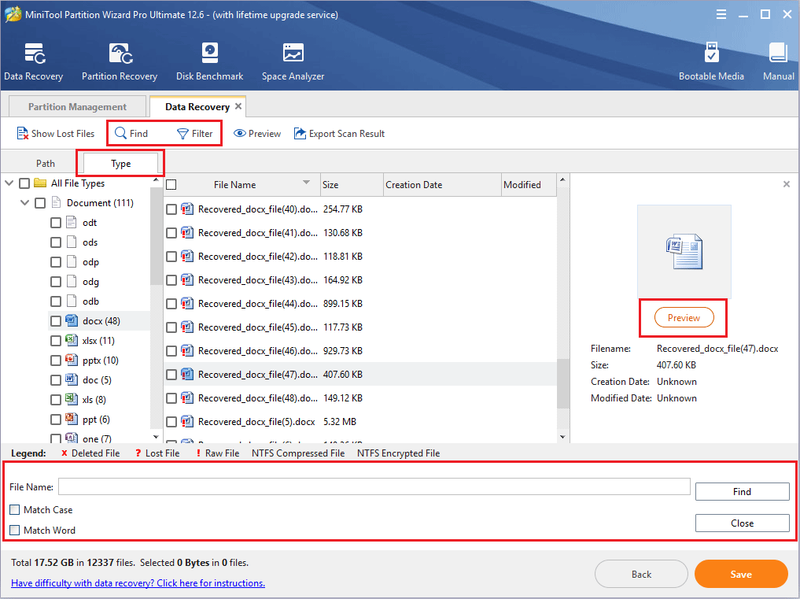The height and width of the screenshot is (599, 800).
Task: Check the docx (48) file type box
Action: 56,321
